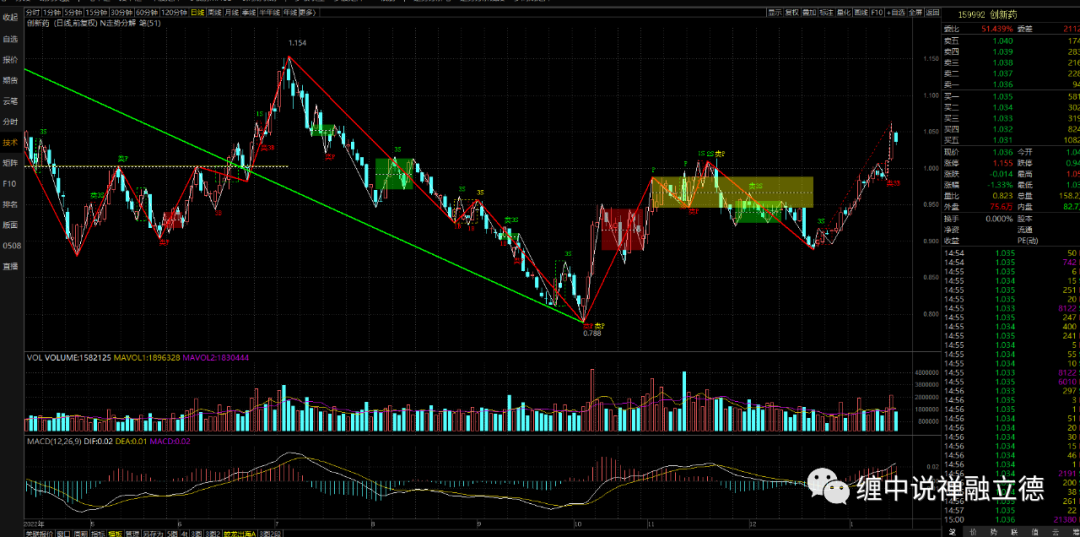Click the 关联报价 bottom tab
The image size is (1080, 537).
pyautogui.click(x=39, y=534)
